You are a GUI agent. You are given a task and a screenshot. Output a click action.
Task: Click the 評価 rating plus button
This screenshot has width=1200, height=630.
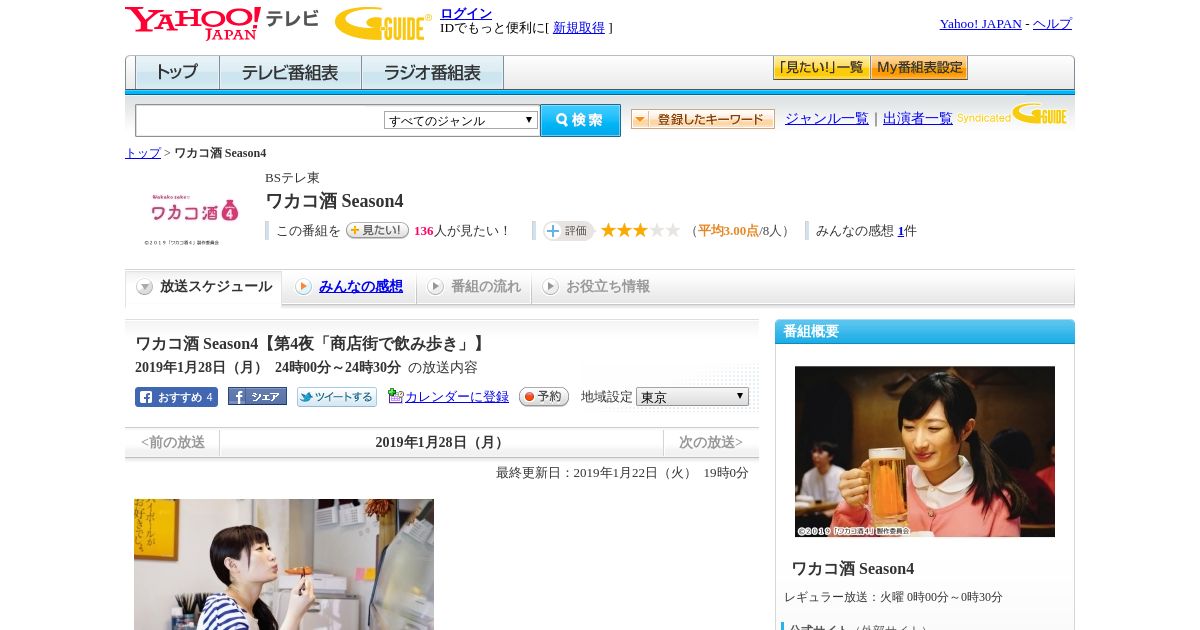coord(568,231)
